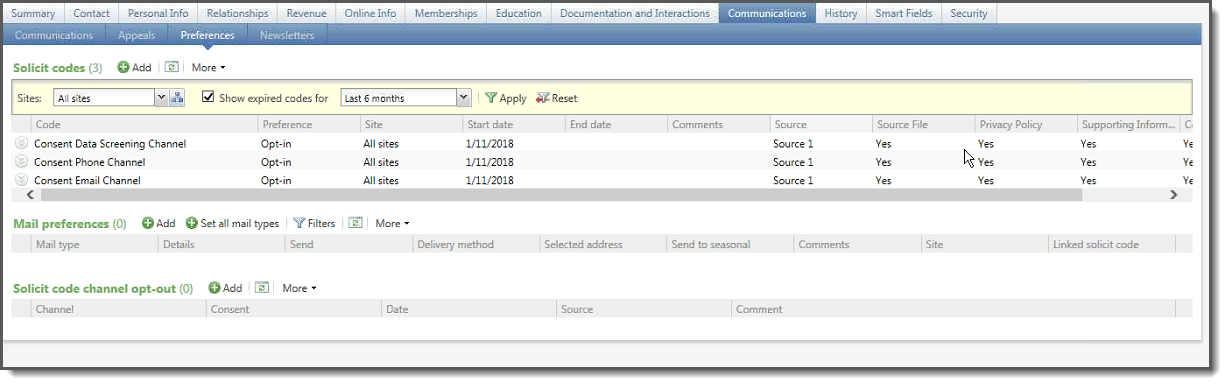
Task: Select the Newsletters sub-tab
Action: (x=287, y=35)
